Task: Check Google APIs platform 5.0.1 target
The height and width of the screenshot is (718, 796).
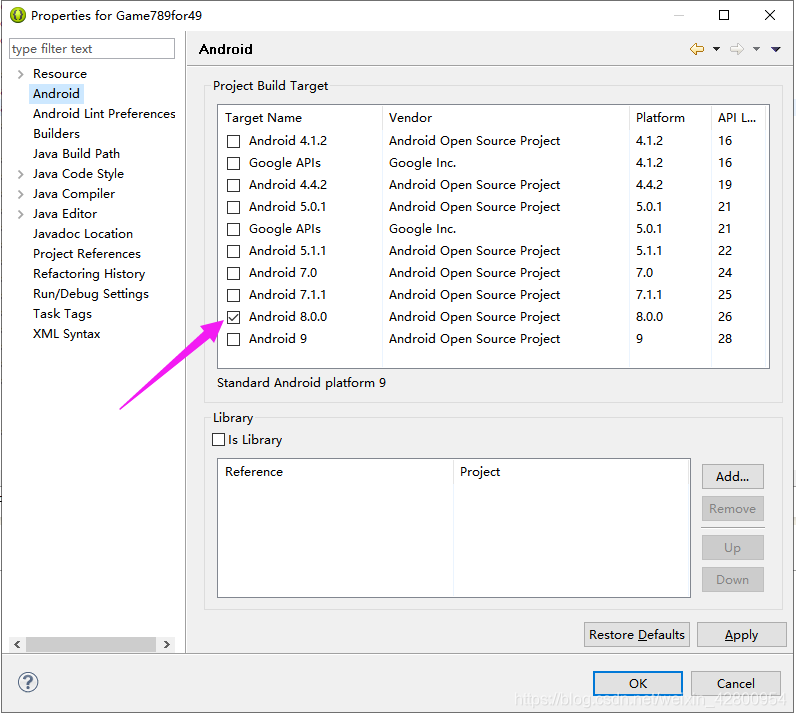Action: [x=234, y=230]
